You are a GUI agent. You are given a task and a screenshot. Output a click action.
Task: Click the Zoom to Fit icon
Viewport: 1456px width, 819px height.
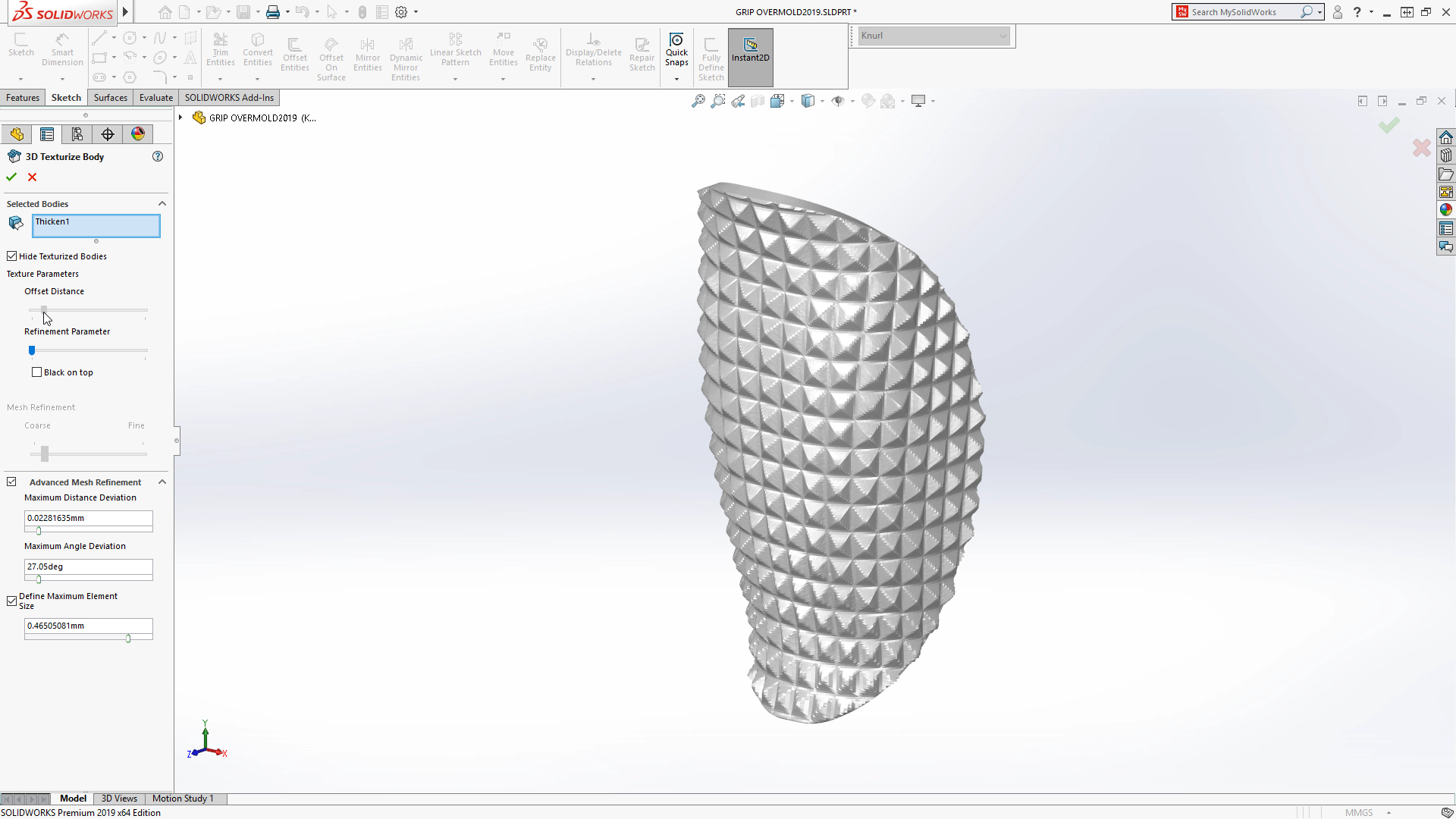[x=697, y=100]
